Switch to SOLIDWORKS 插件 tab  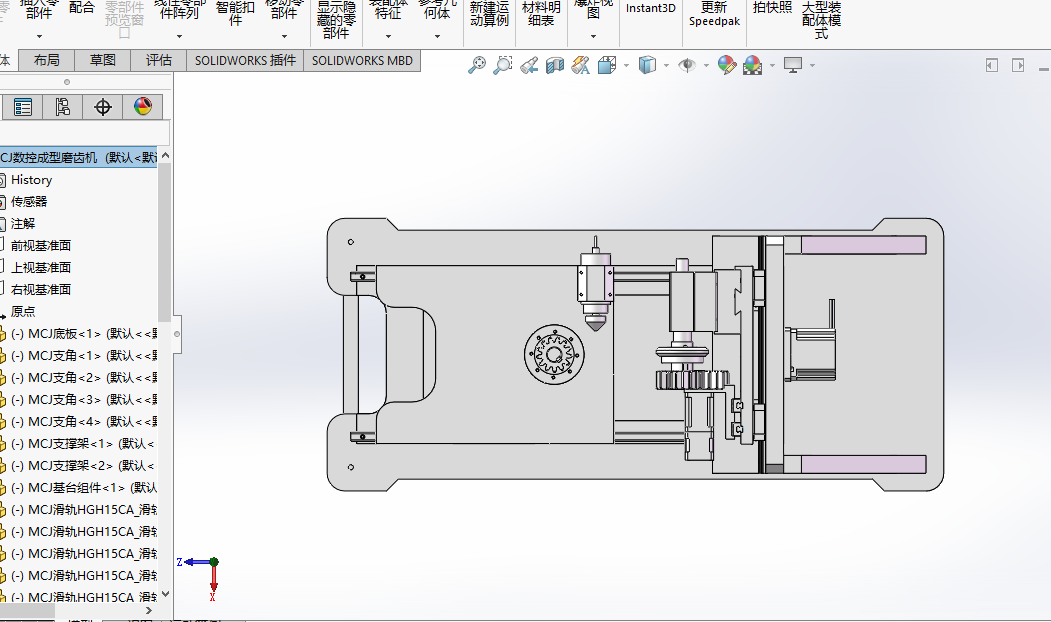[x=245, y=60]
